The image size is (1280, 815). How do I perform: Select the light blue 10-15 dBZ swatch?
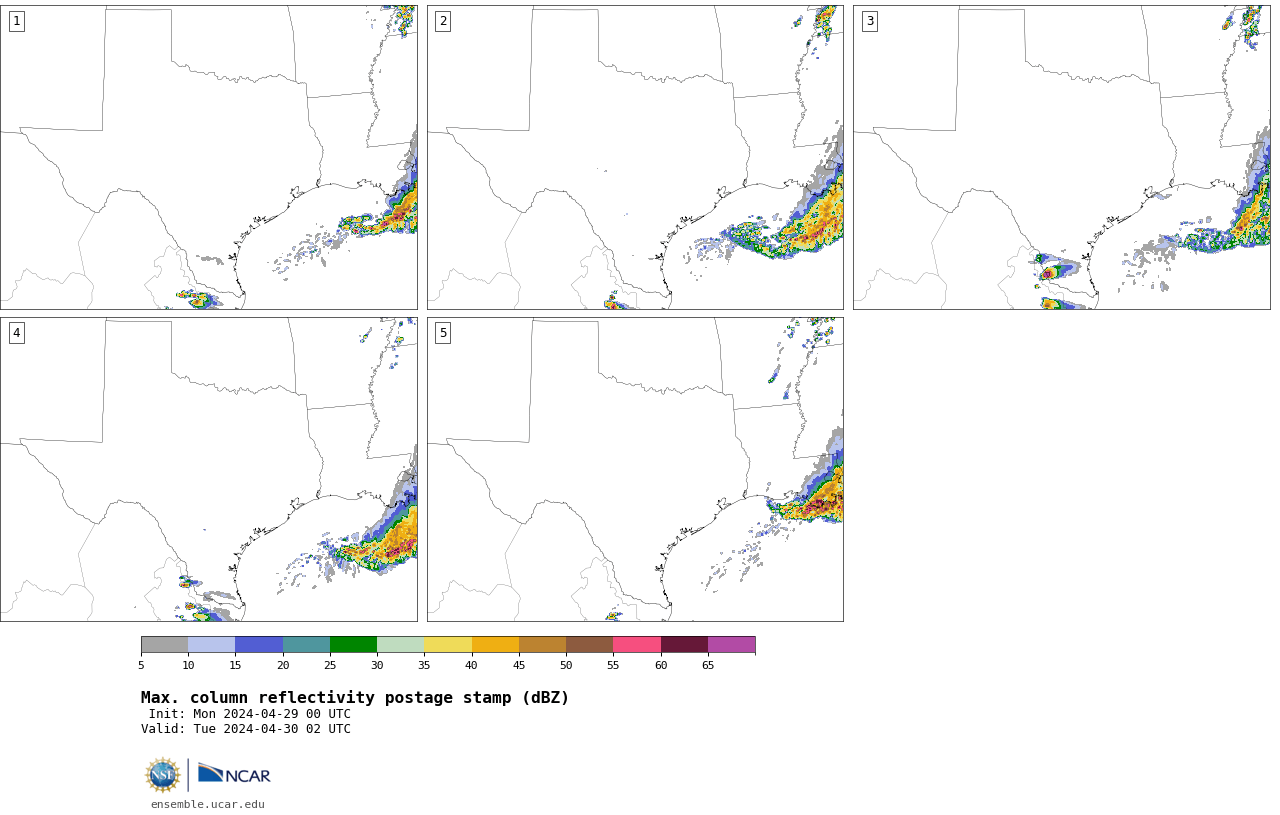[212, 644]
